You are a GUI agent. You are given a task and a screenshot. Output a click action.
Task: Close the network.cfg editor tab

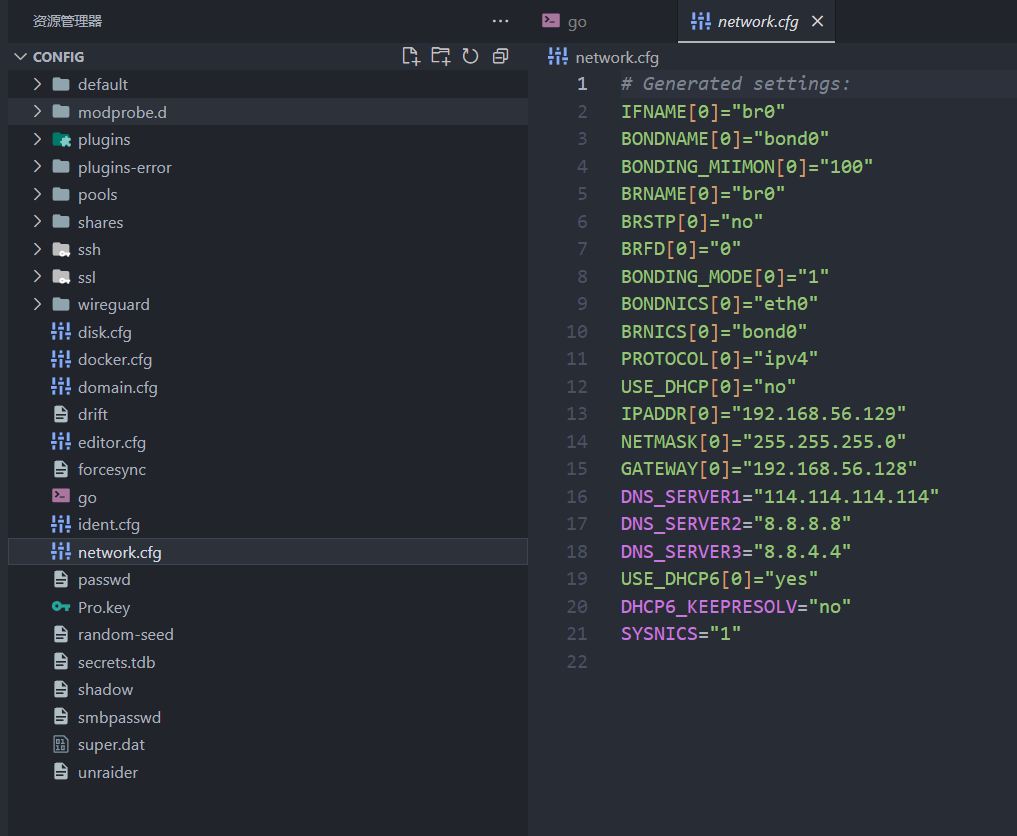tap(818, 21)
